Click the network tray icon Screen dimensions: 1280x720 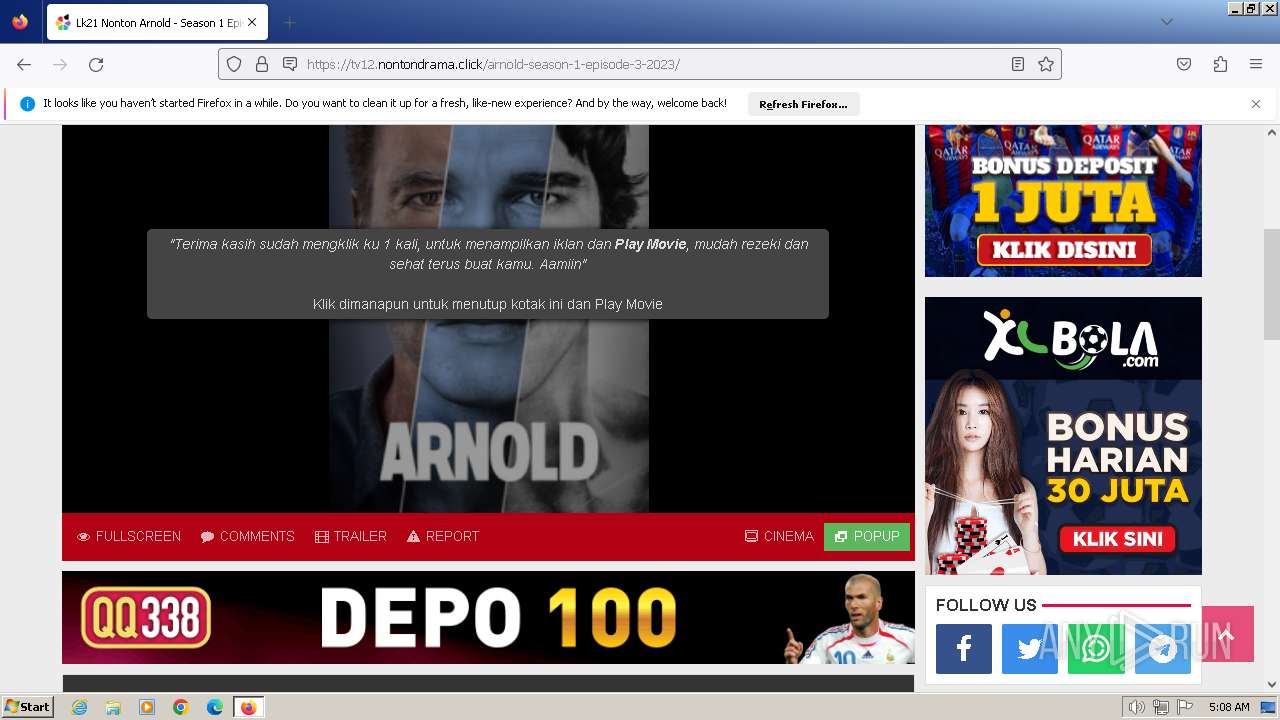coord(1161,707)
